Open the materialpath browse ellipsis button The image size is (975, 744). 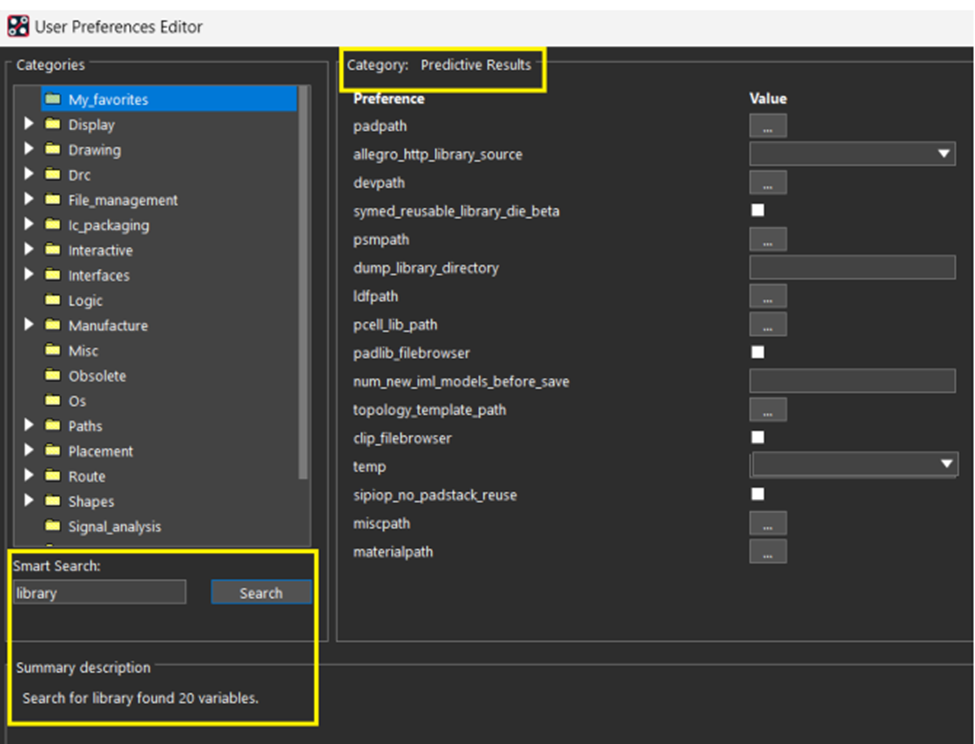click(x=767, y=552)
